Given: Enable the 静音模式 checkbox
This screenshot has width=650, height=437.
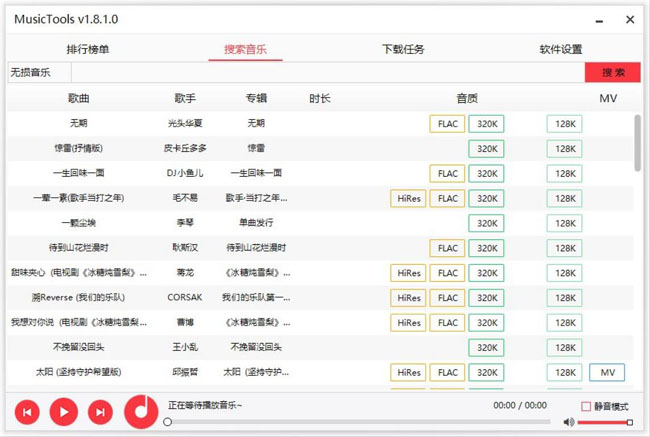Looking at the screenshot, I should tap(586, 406).
